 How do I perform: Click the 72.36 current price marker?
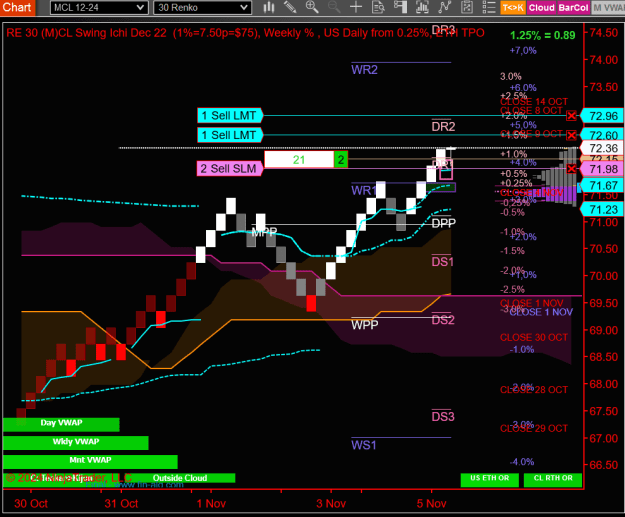[x=602, y=148]
